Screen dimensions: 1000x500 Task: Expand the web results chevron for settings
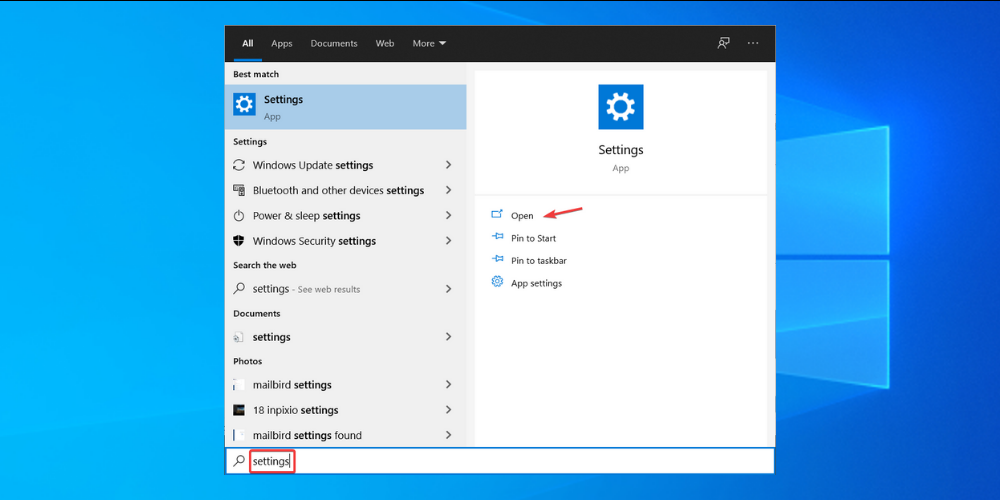[448, 289]
